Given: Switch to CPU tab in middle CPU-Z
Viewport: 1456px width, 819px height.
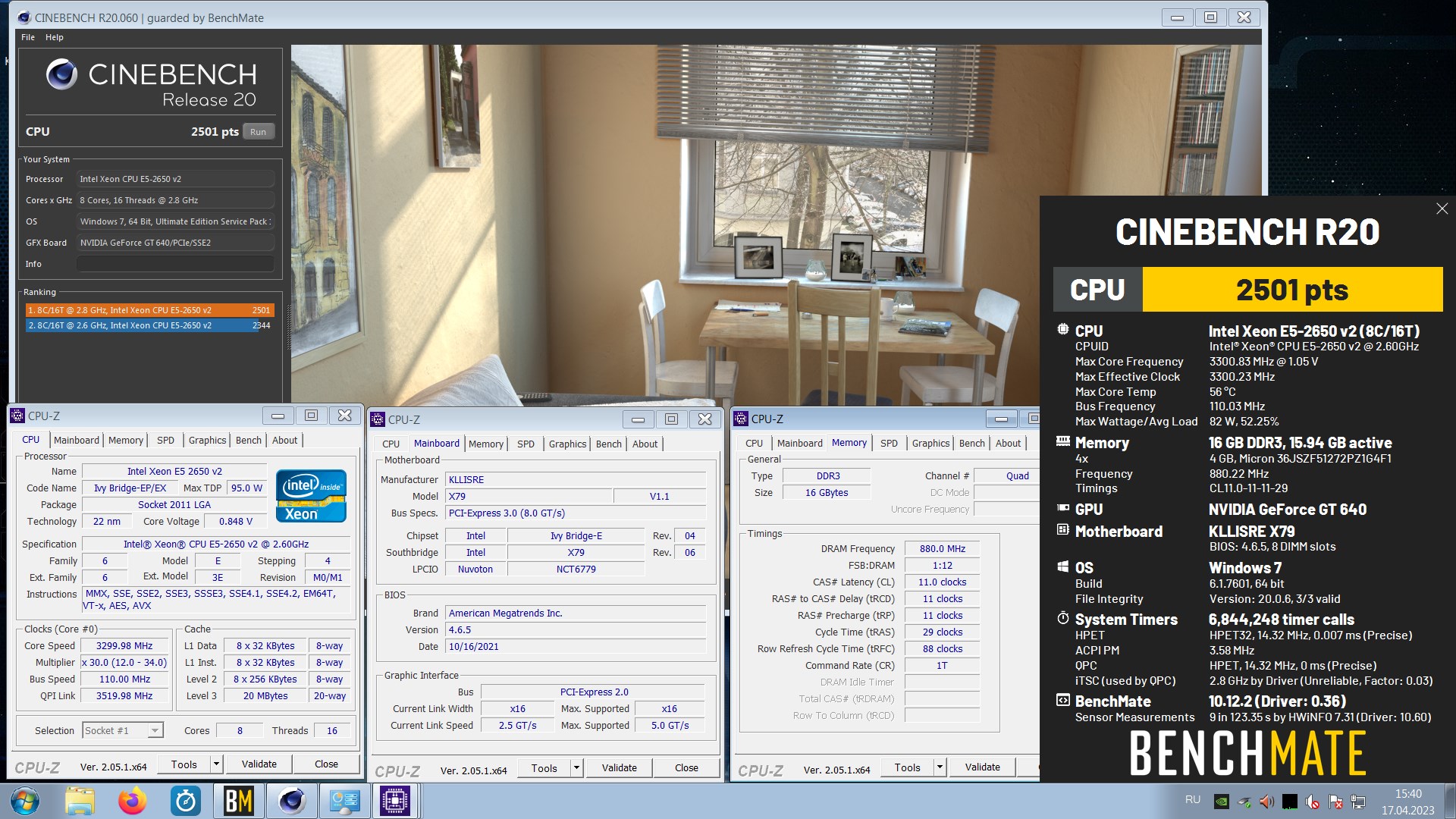Looking at the screenshot, I should pyautogui.click(x=391, y=444).
